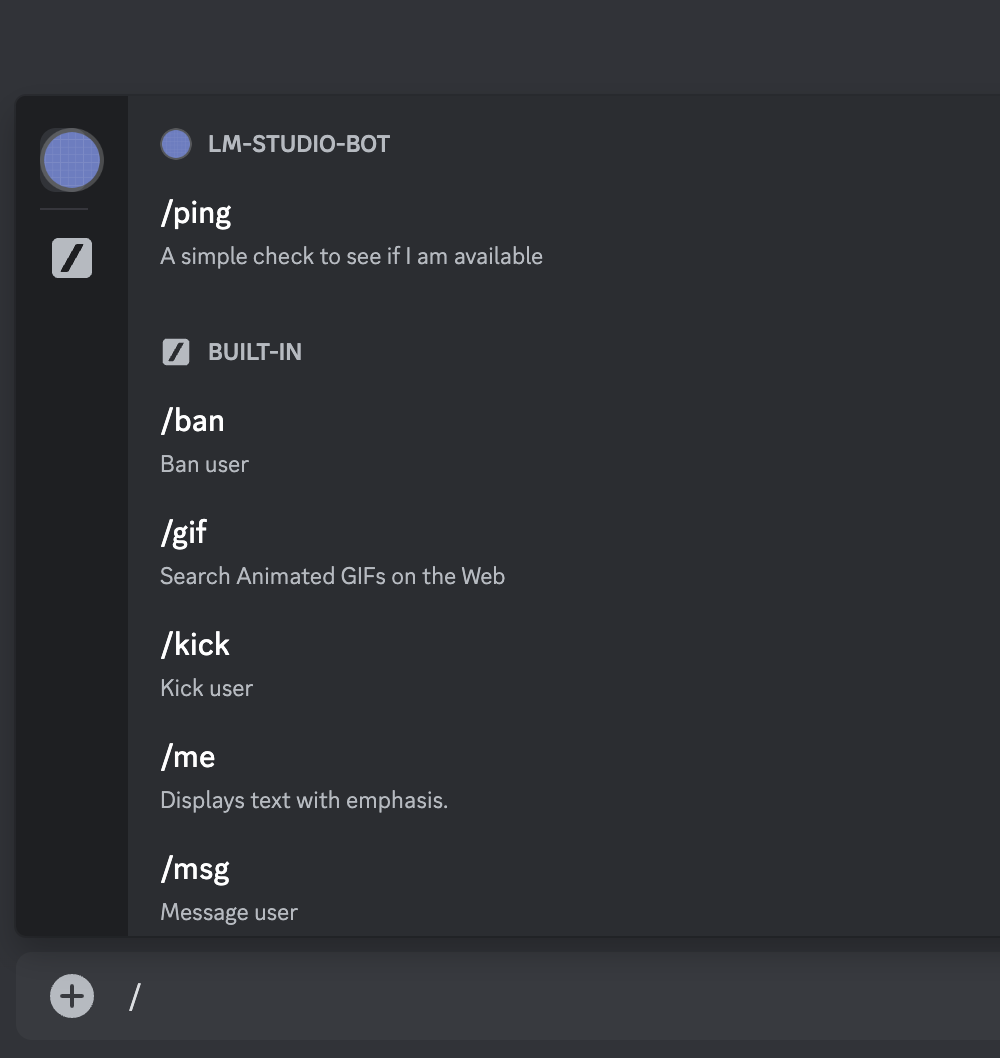Viewport: 1000px width, 1058px height.
Task: Click the Built-In slash icon in sidebar
Action: tap(71, 258)
